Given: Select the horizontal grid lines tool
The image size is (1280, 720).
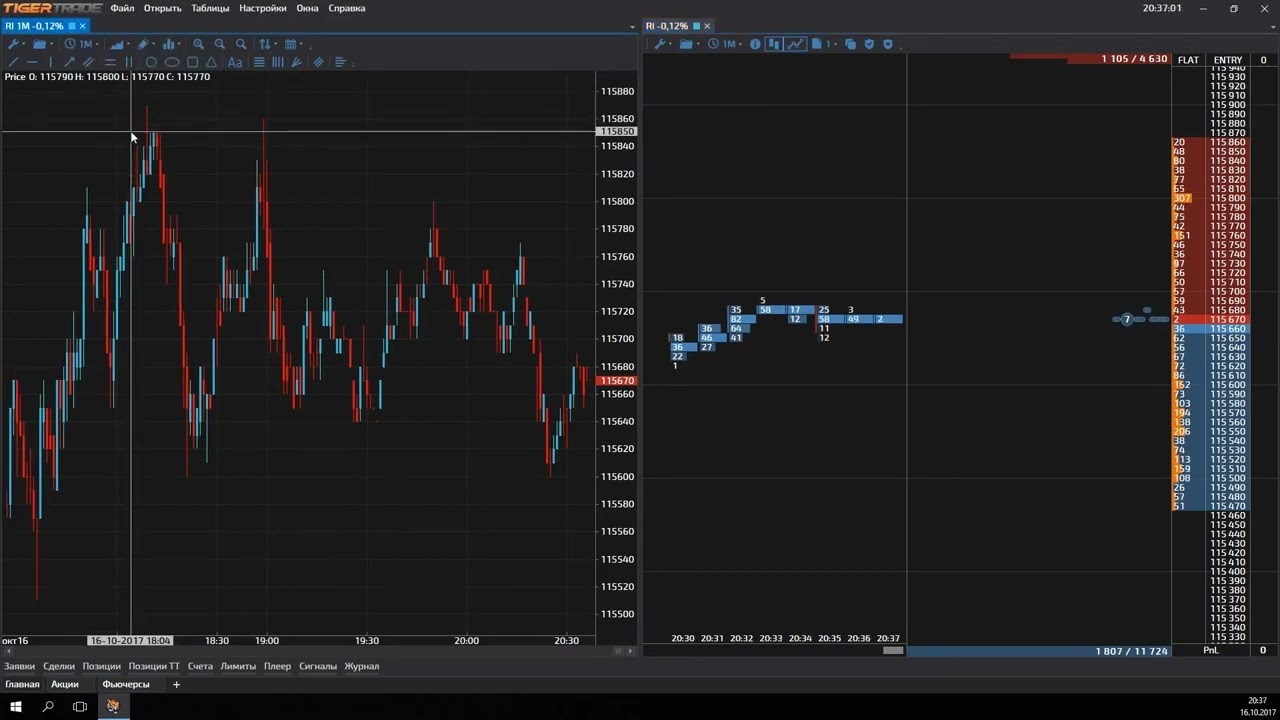Looking at the screenshot, I should 259,62.
